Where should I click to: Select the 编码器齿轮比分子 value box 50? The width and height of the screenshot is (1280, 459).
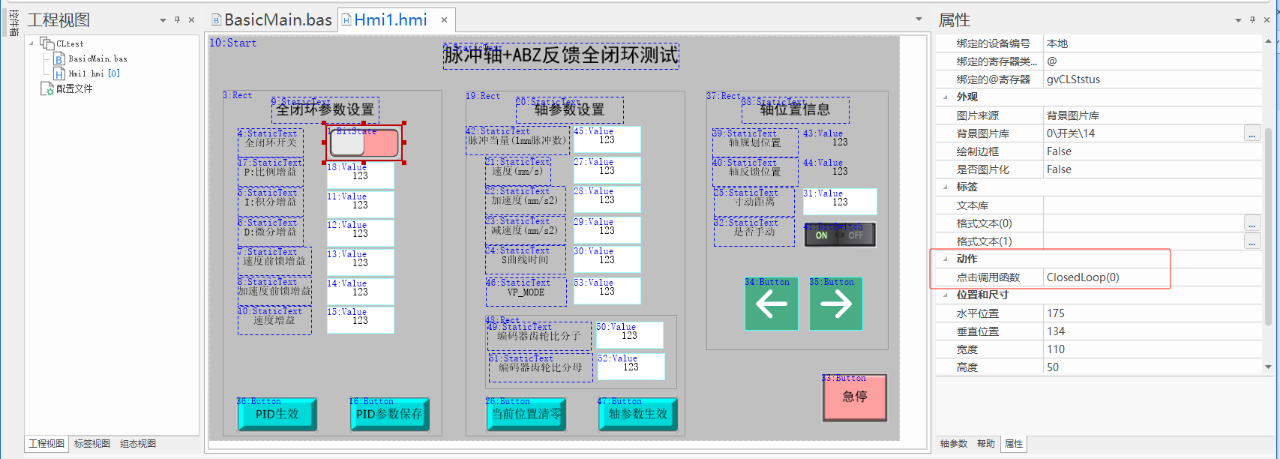[630, 335]
